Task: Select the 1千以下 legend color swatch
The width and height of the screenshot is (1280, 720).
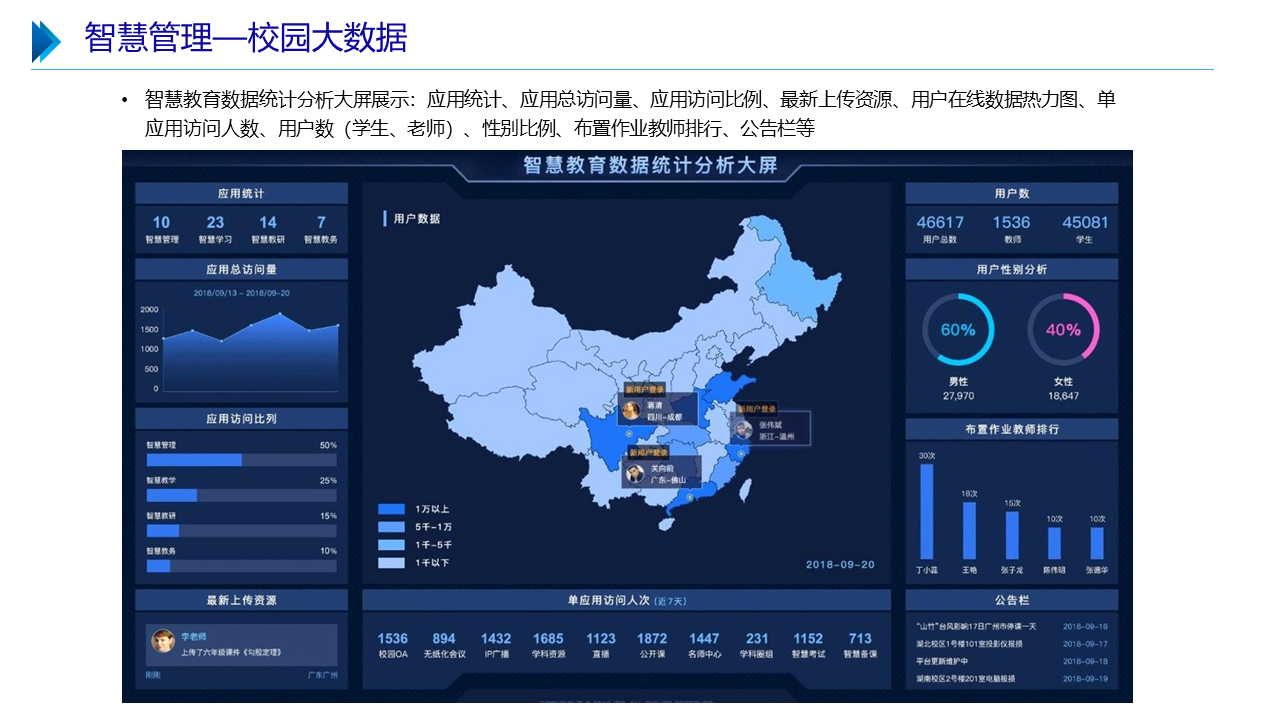Action: tap(391, 563)
